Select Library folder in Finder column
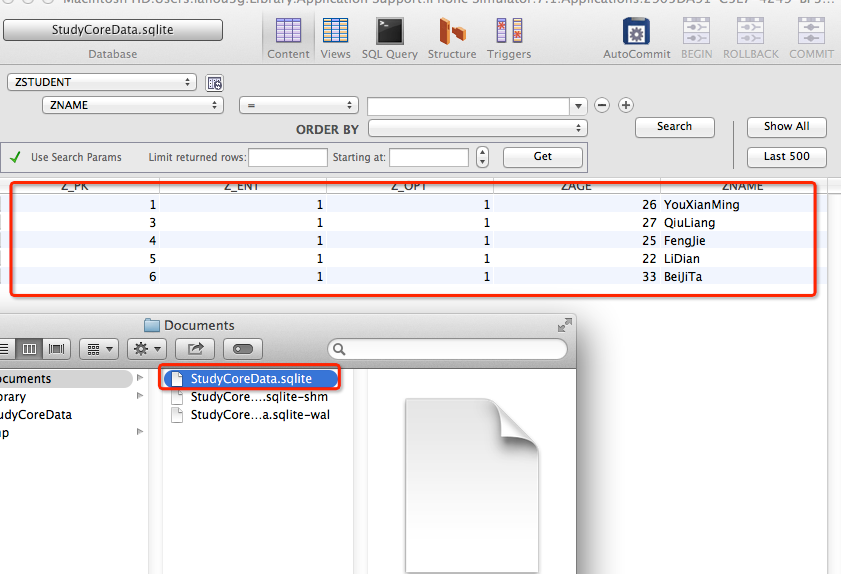The width and height of the screenshot is (841, 574). (13, 397)
